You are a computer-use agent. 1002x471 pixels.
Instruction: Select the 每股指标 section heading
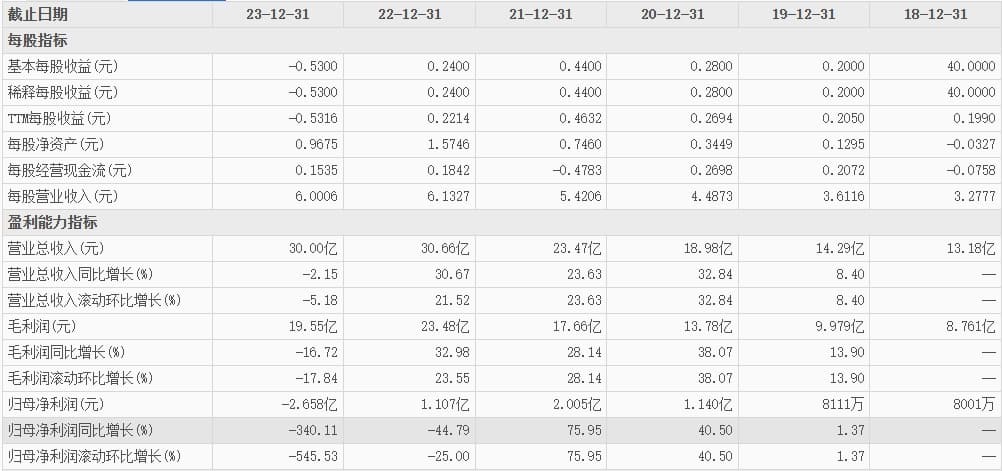(38, 40)
